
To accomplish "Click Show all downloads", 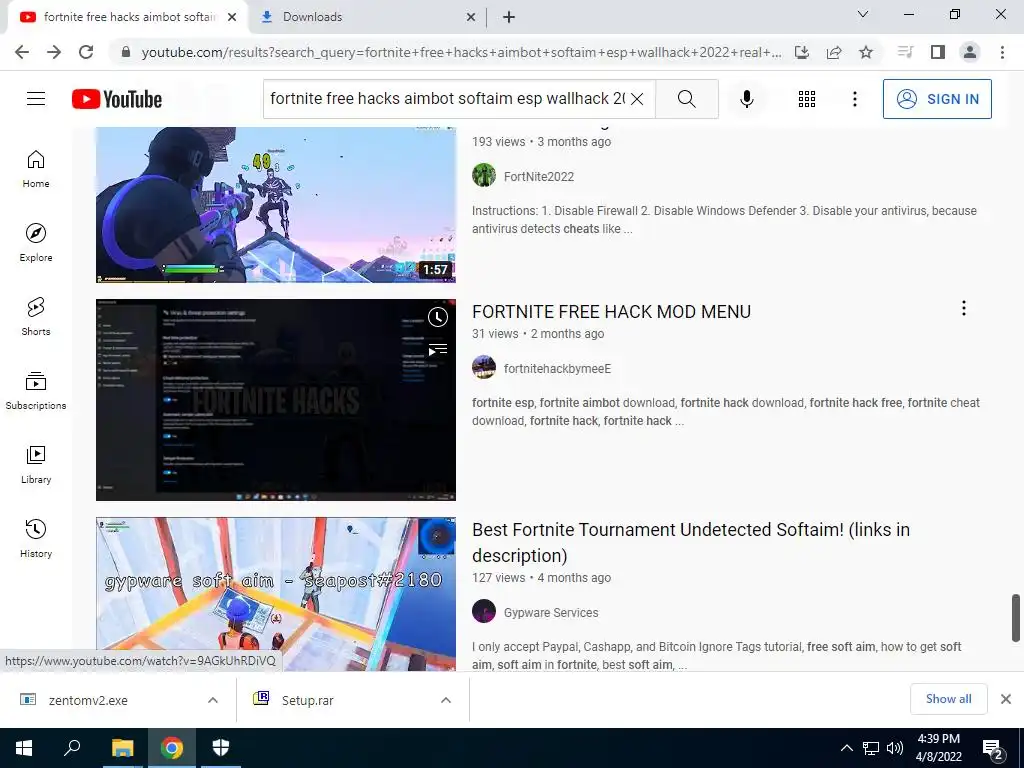I will [948, 699].
